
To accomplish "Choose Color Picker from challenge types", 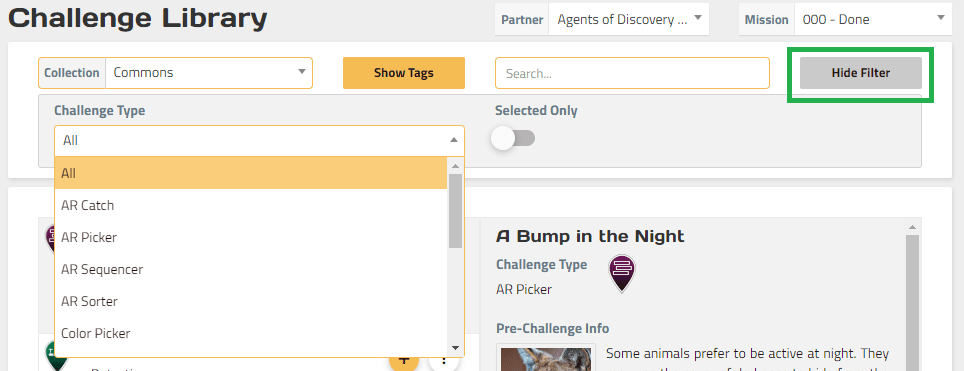I will 251,333.
